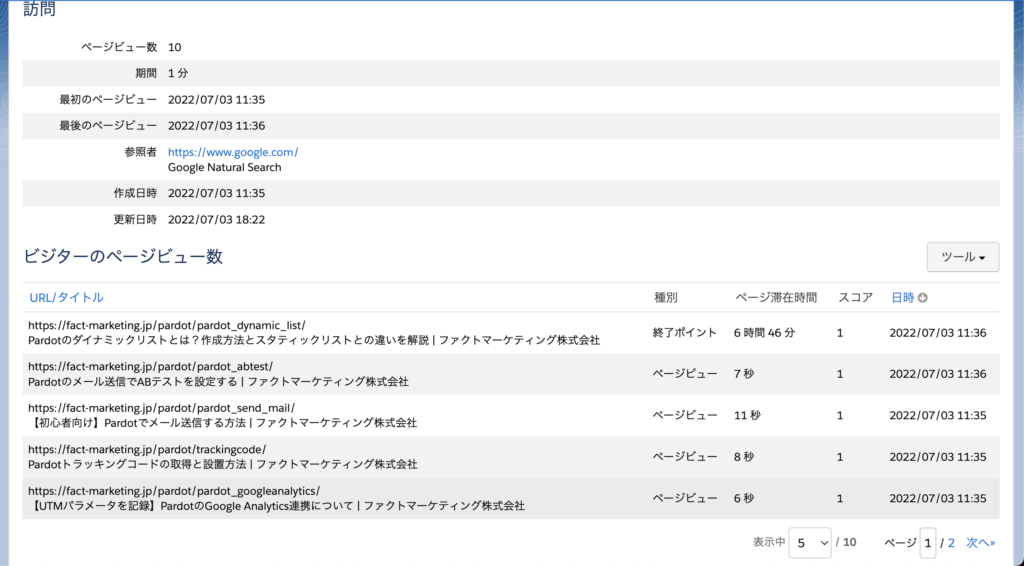Sort by the URL/タイトル column header

[66, 298]
